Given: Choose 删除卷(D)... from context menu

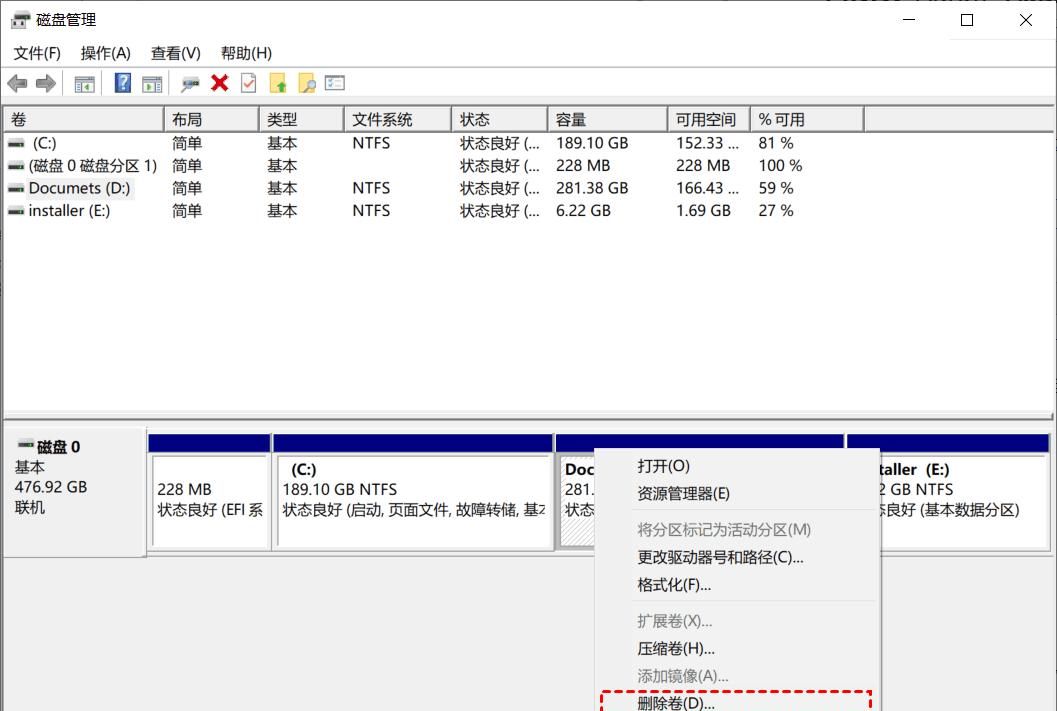Looking at the screenshot, I should pyautogui.click(x=676, y=703).
